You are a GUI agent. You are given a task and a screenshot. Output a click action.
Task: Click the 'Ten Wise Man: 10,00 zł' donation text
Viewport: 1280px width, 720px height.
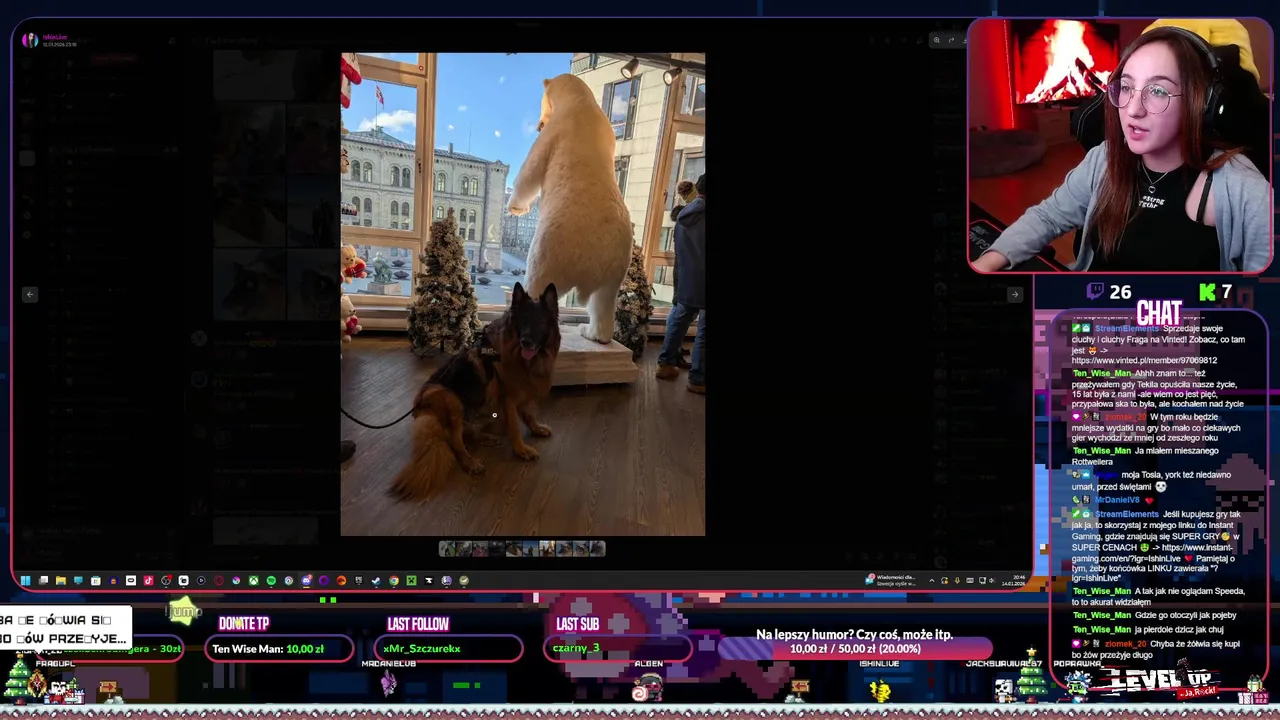268,649
